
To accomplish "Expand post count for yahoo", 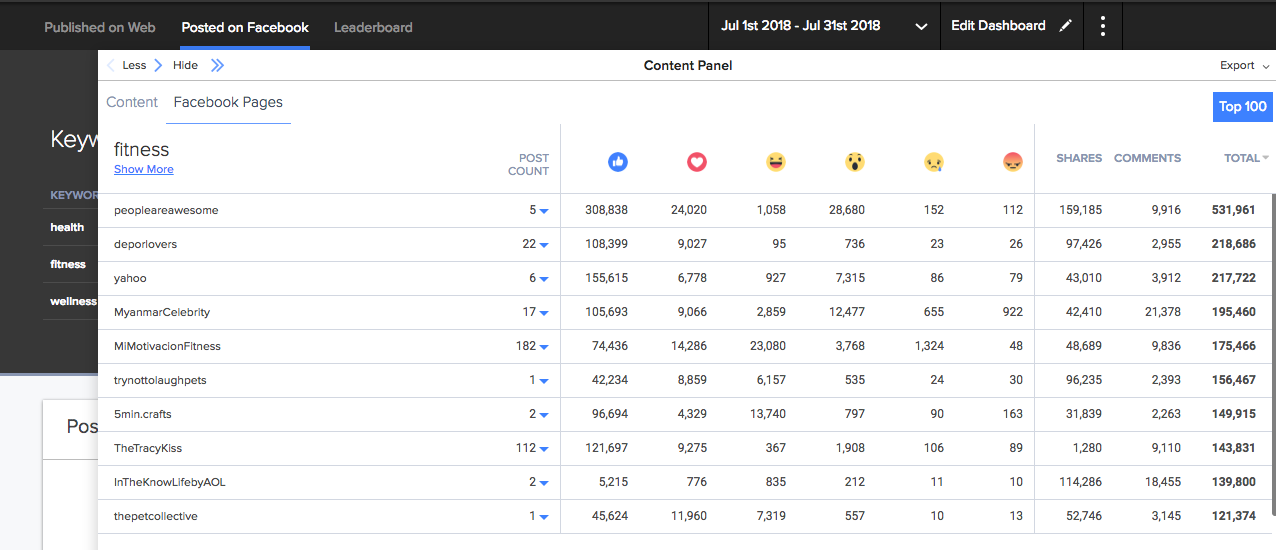I will pos(544,279).
